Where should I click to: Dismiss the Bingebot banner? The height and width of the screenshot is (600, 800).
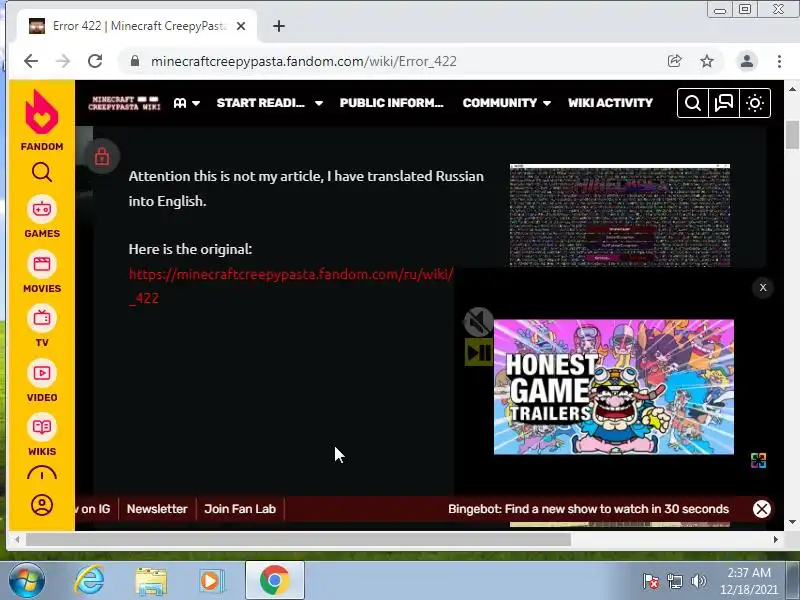[762, 509]
